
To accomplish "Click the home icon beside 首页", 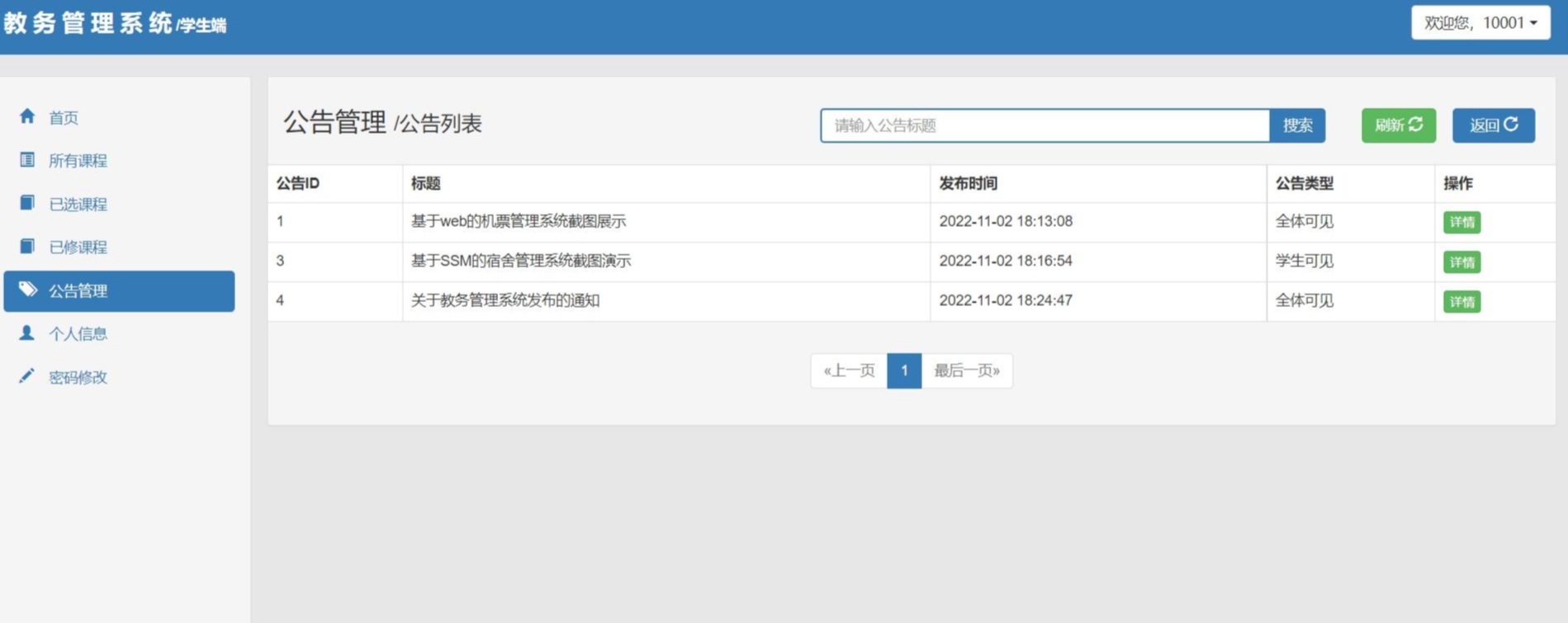I will point(27,116).
